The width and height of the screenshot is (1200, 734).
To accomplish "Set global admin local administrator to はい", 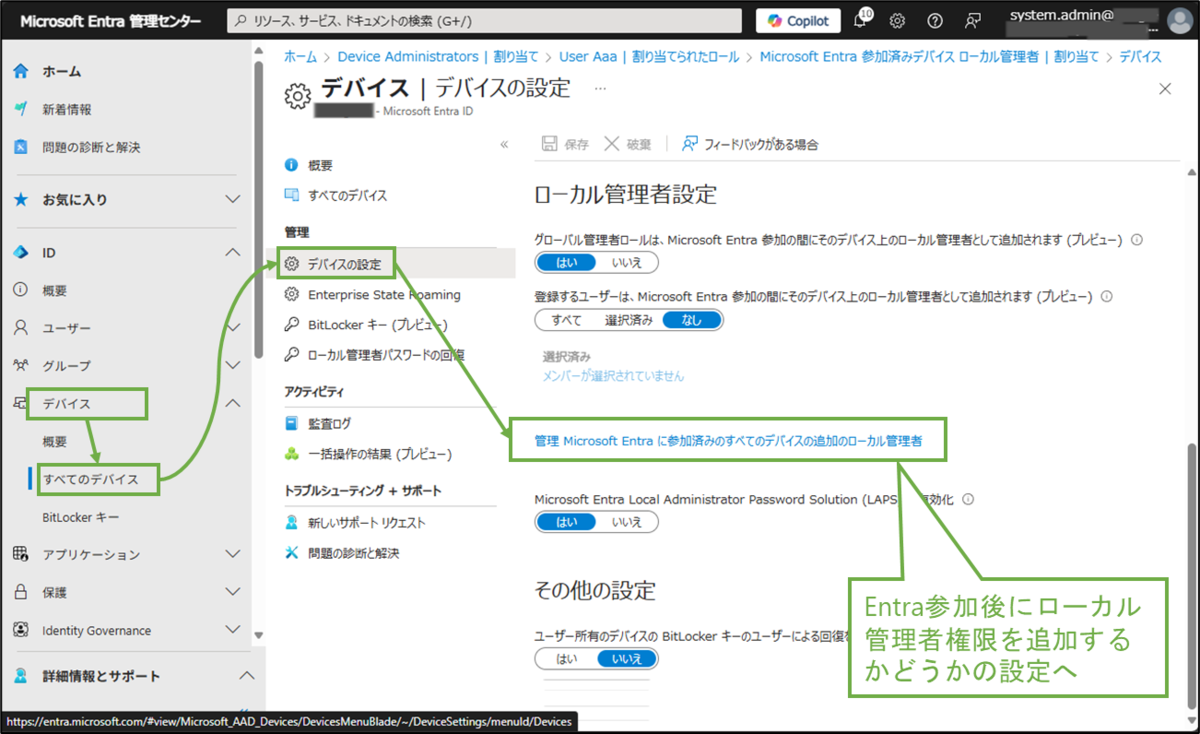I will tap(566, 263).
